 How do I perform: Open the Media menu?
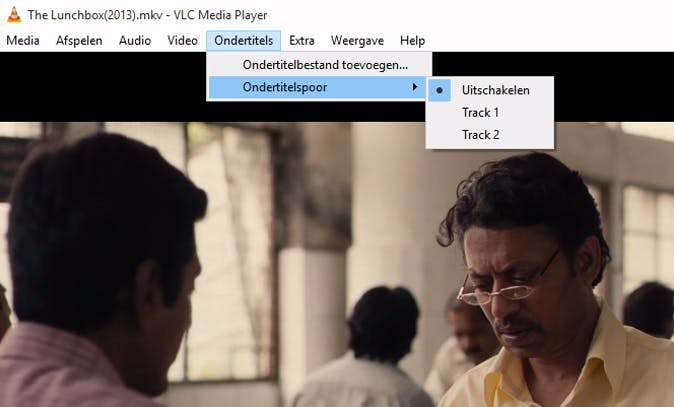[23, 40]
